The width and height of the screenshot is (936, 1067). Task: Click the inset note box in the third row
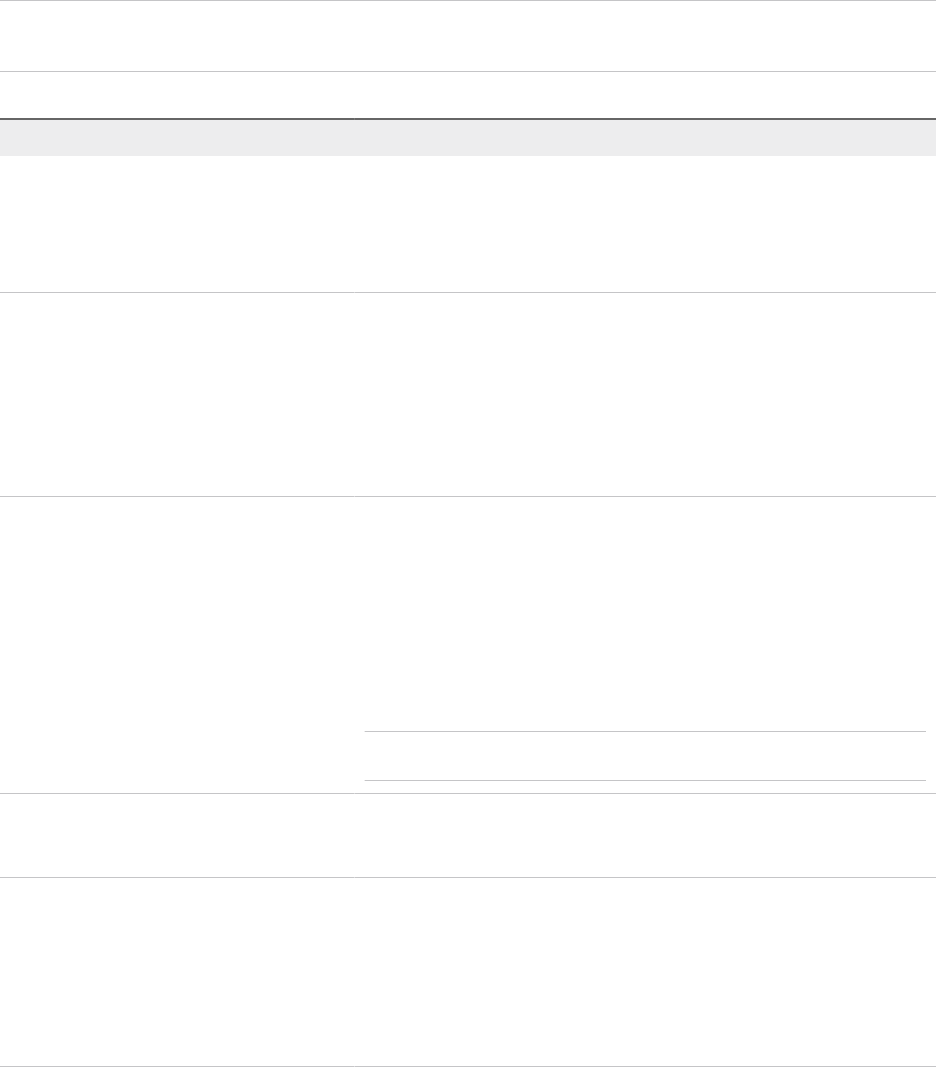[645, 756]
